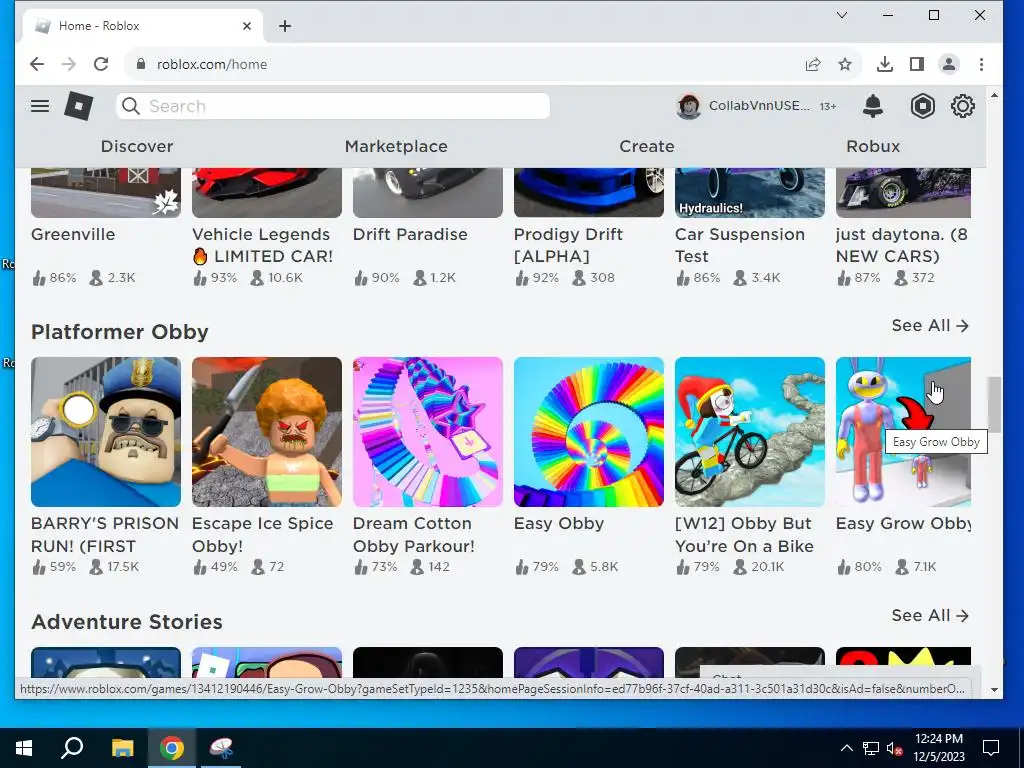
Task: Click the 13+ age label
Action: tap(827, 106)
